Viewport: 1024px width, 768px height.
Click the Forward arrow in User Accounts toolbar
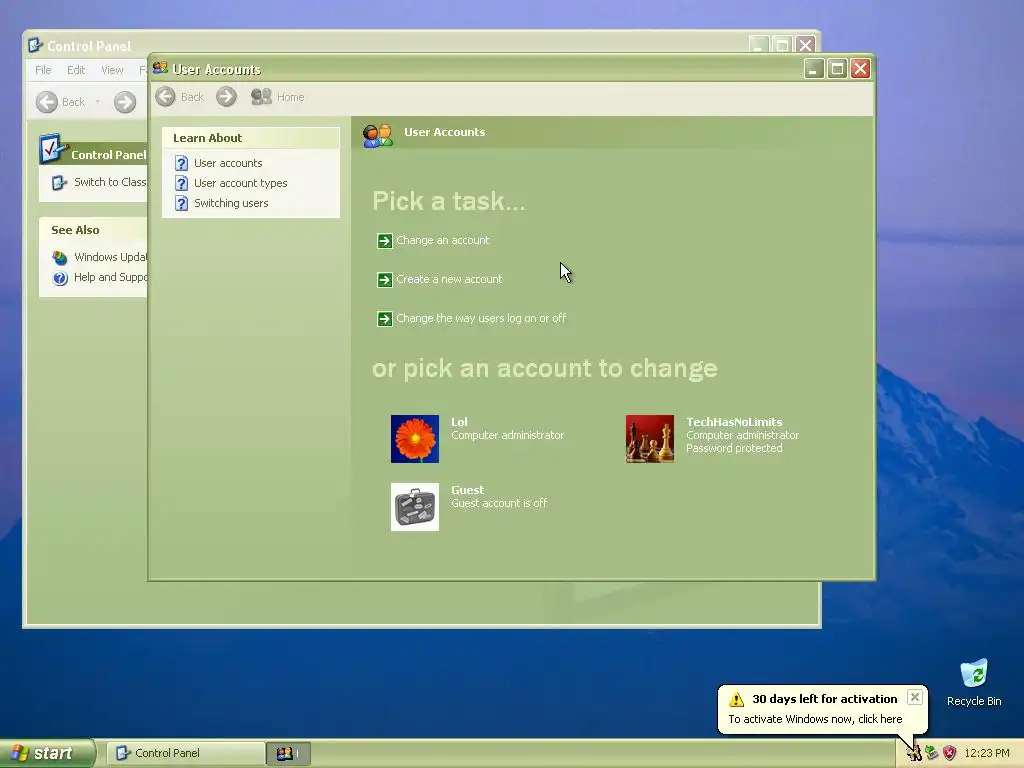pos(226,97)
